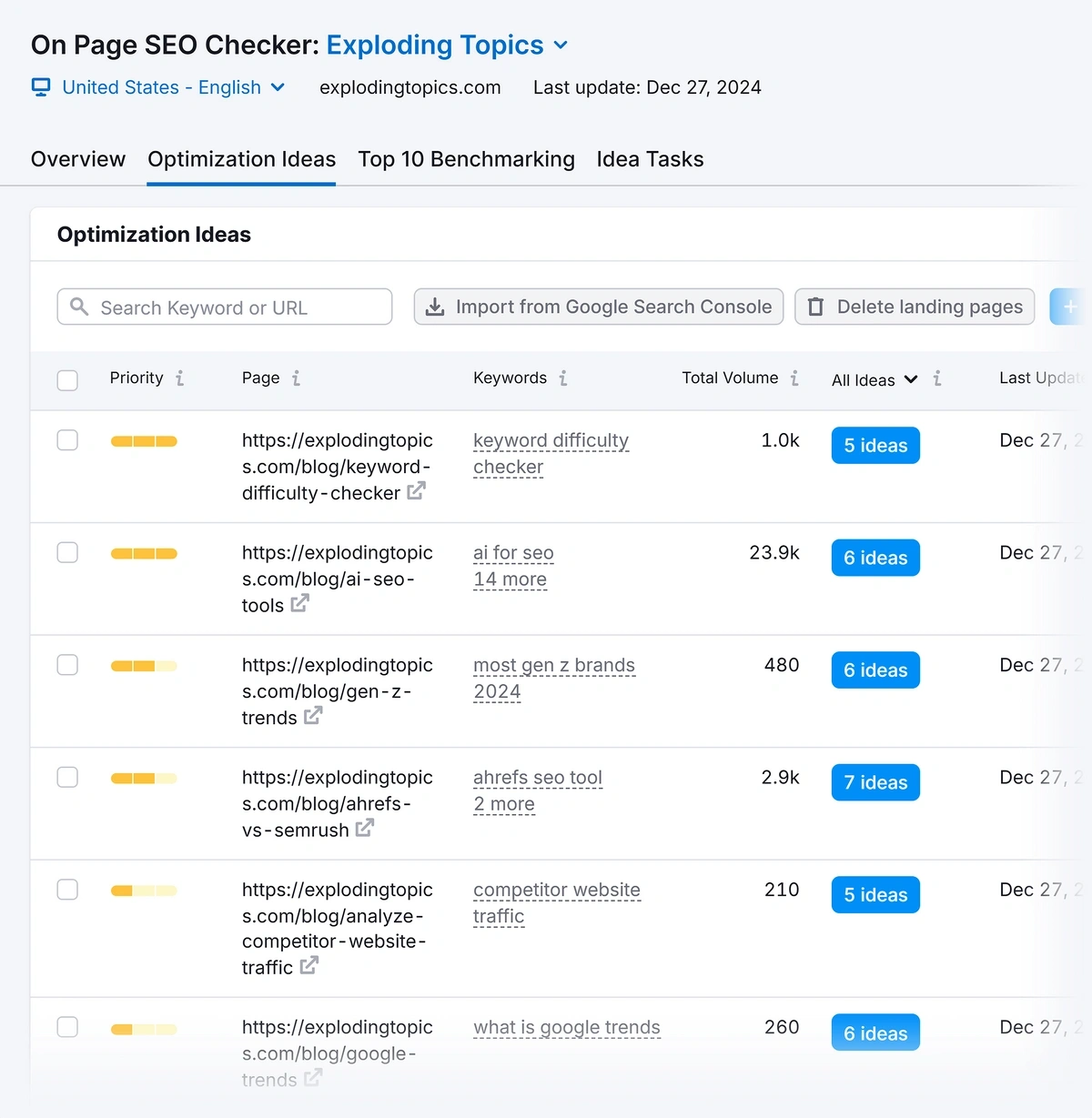
Task: Click the explodingtopics.com domain text
Action: coord(410,87)
